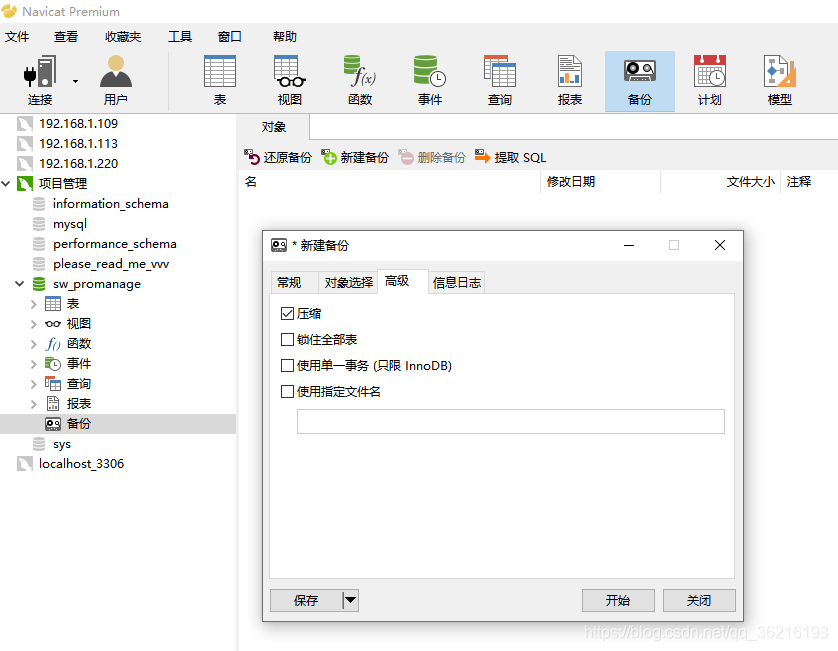The image size is (838, 651).
Task: Switch to the 对象选择 tab
Action: (x=348, y=282)
